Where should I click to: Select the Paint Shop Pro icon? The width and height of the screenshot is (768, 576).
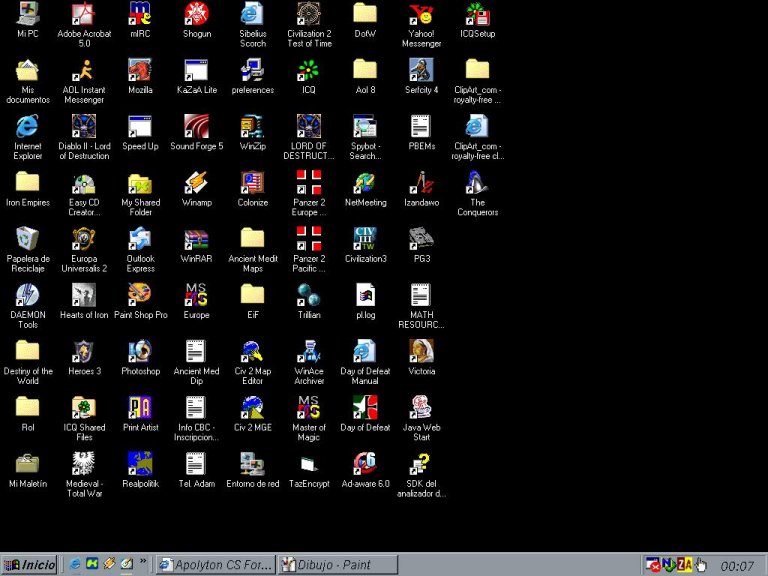140,296
